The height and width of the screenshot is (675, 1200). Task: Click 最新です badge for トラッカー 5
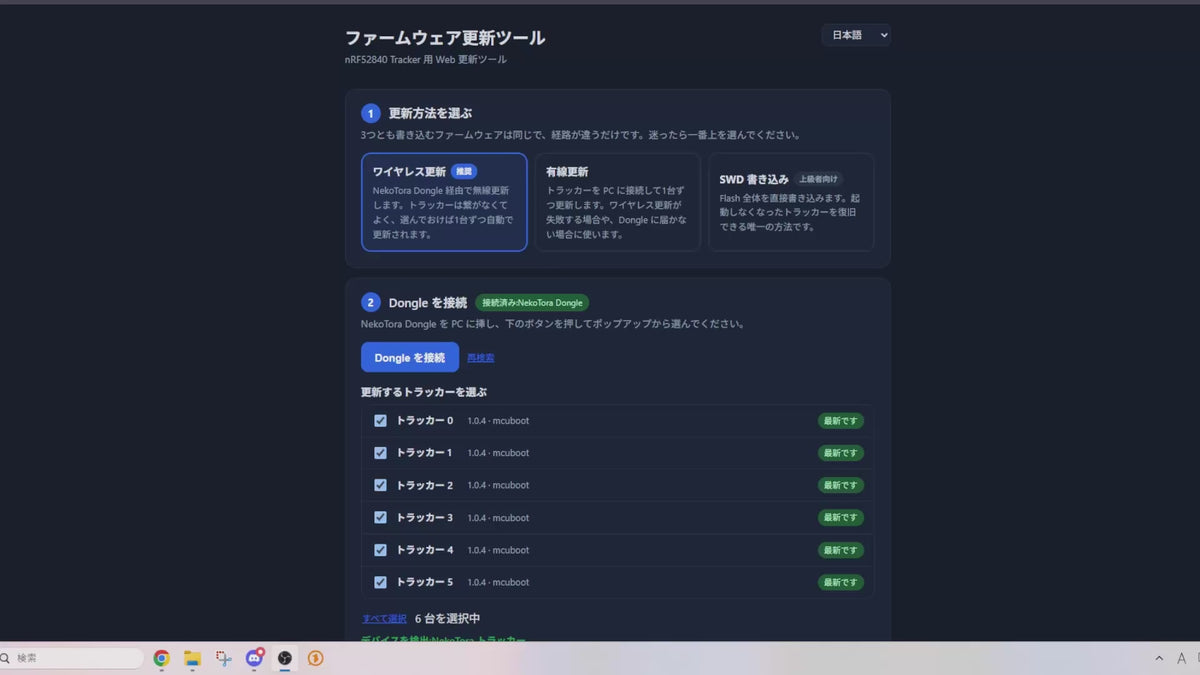point(841,582)
